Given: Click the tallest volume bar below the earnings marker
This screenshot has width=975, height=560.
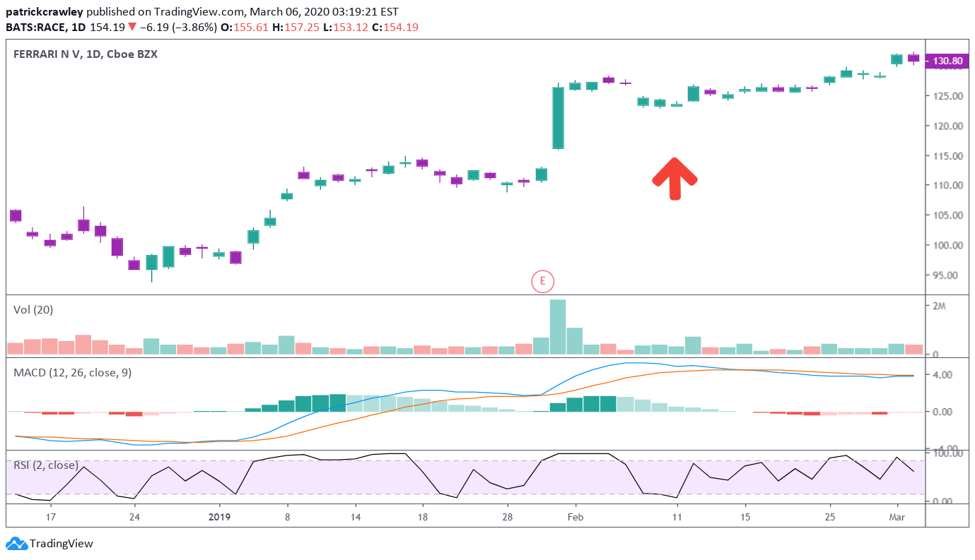Looking at the screenshot, I should coord(558,327).
